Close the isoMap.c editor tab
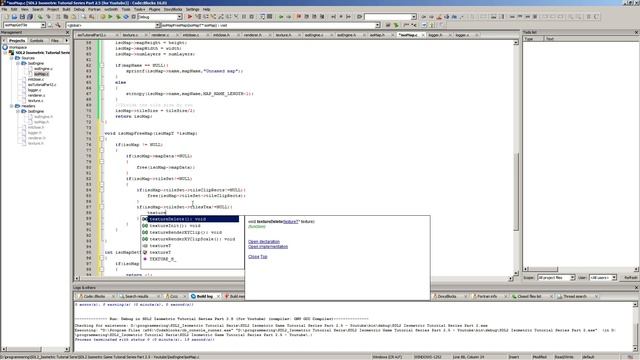Viewport: 640px width, 360px height. click(423, 35)
